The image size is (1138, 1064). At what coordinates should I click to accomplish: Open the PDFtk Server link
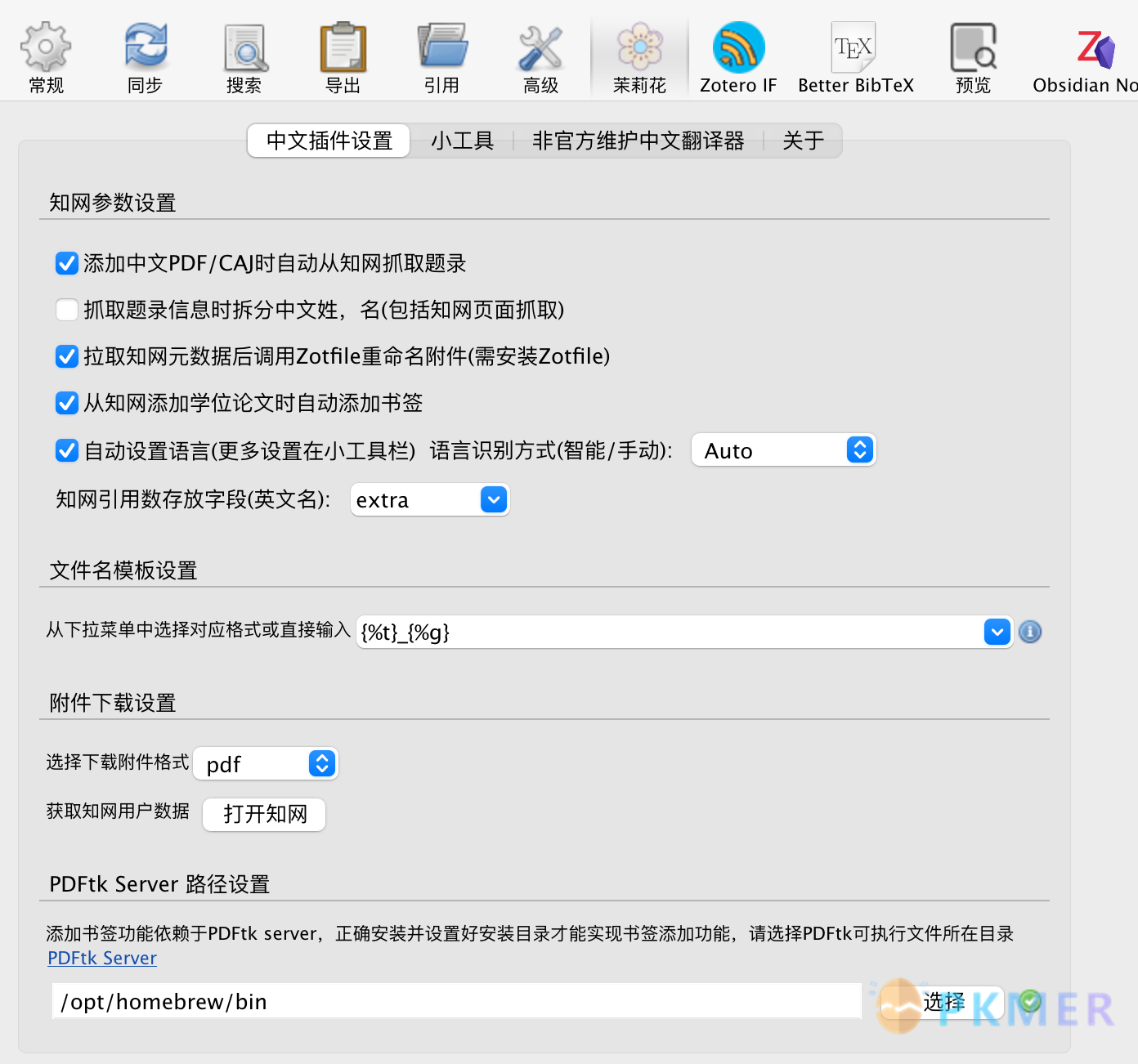coord(102,958)
